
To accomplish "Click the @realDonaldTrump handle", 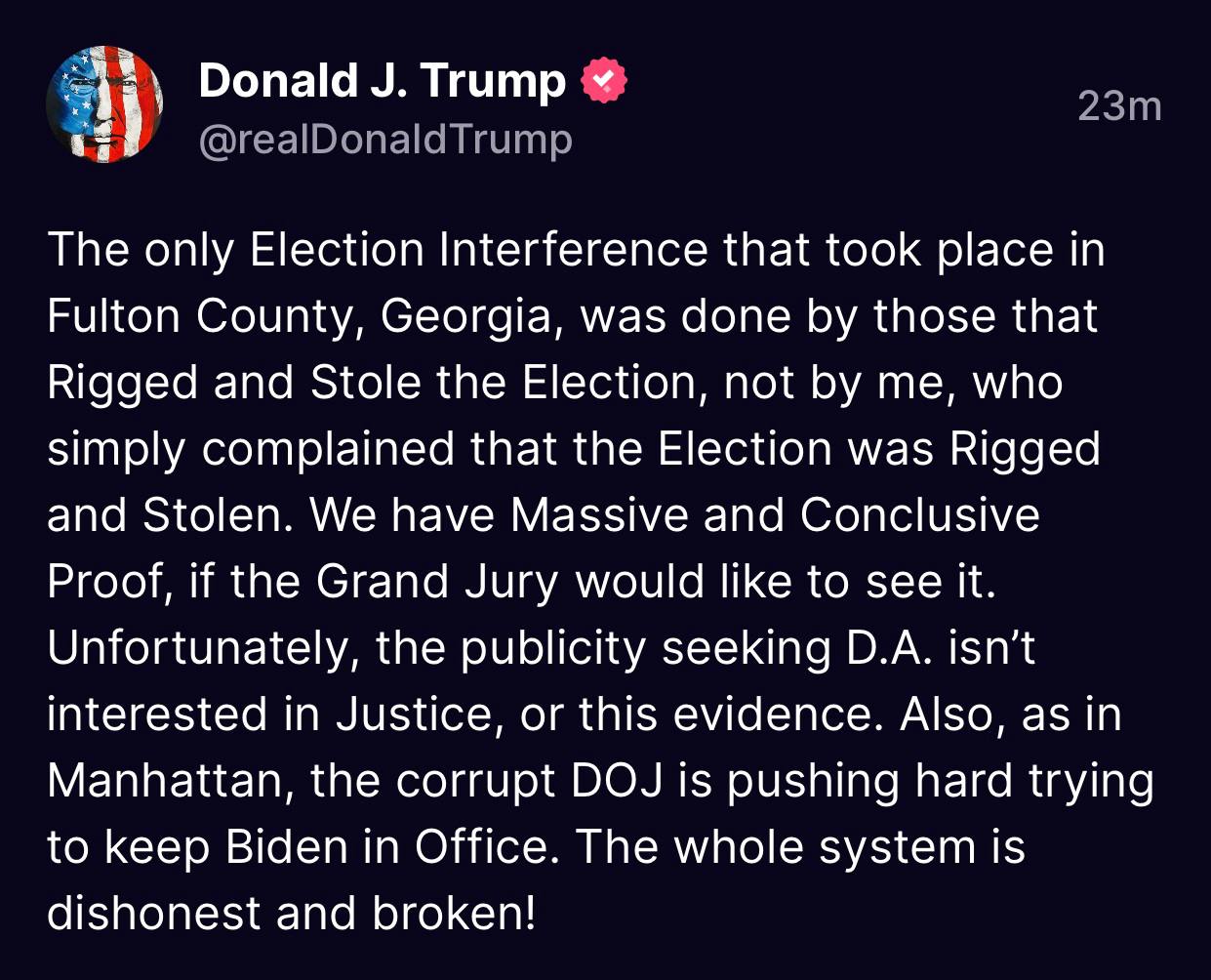I will [384, 140].
